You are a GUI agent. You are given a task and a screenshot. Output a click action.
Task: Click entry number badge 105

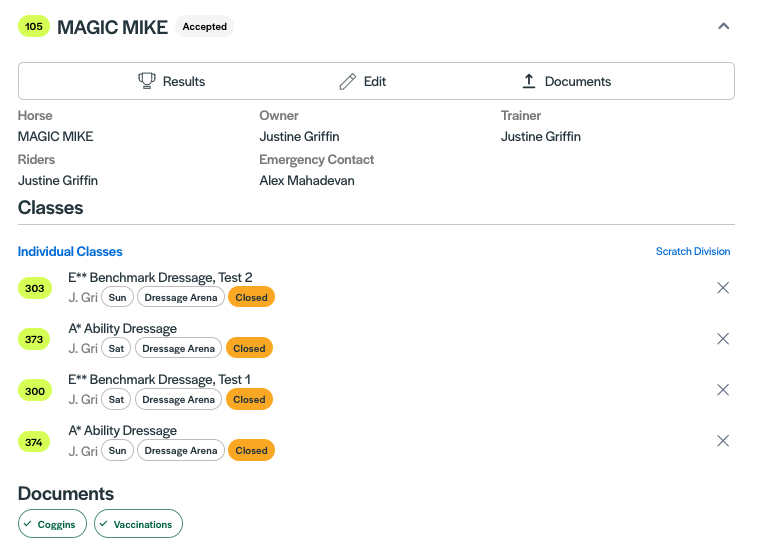coord(34,27)
